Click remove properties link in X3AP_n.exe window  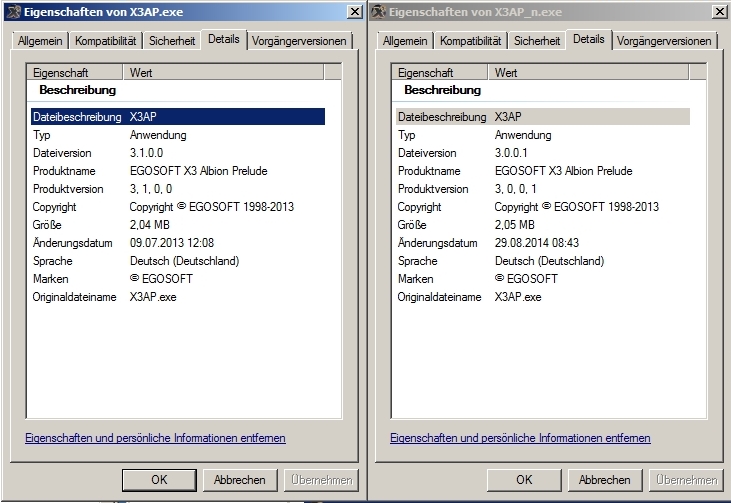pos(520,438)
